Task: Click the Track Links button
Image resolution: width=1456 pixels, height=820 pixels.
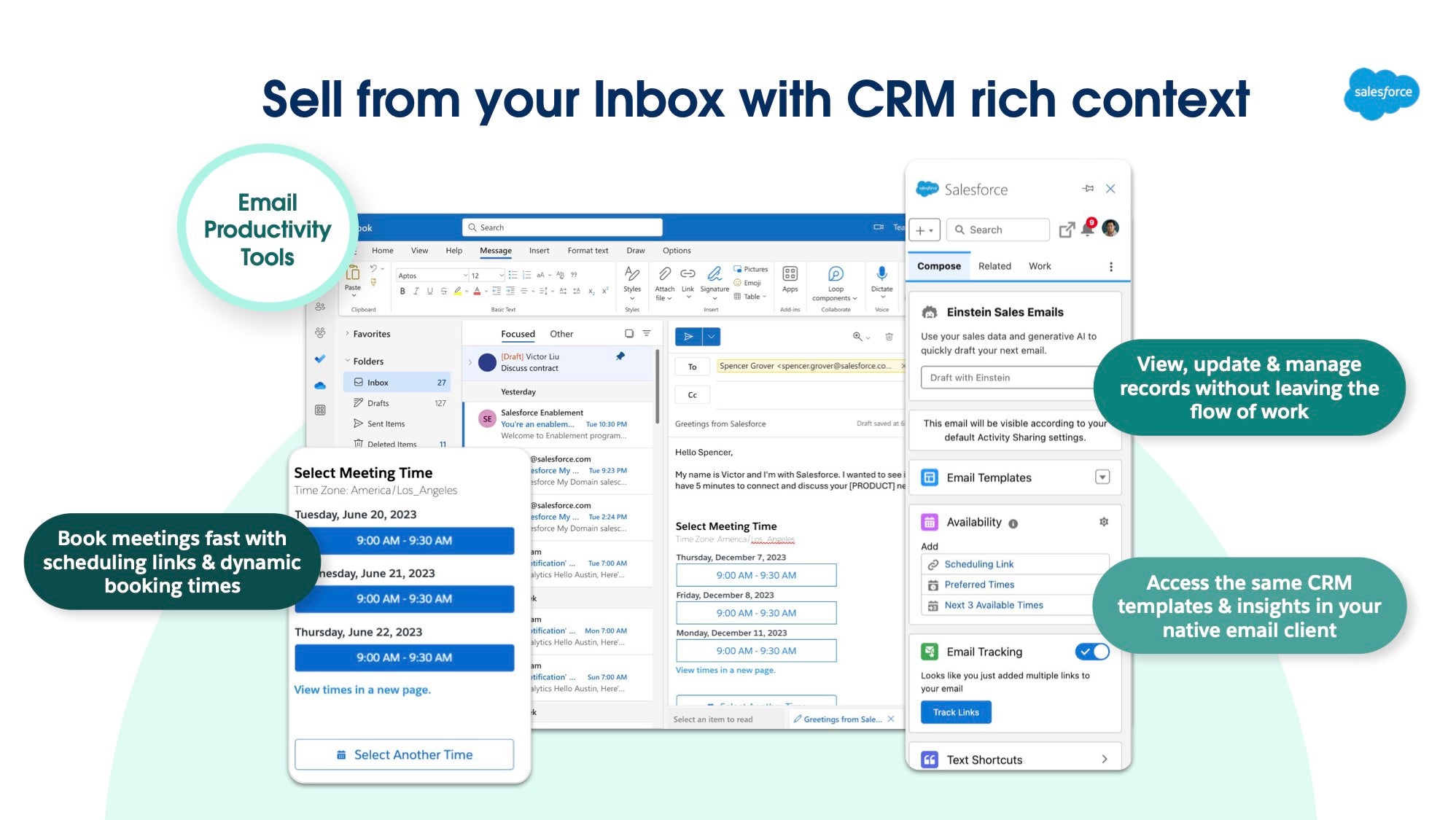Action: (955, 712)
